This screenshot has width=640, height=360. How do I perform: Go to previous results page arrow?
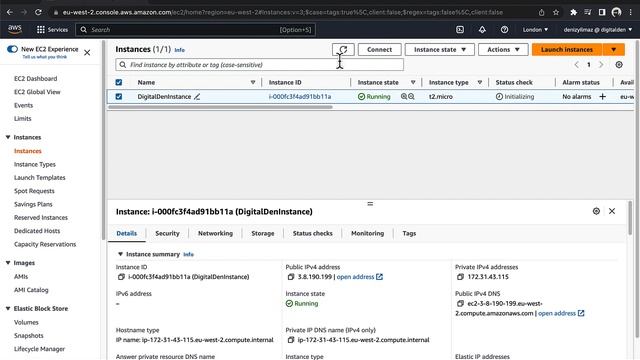[576, 64]
